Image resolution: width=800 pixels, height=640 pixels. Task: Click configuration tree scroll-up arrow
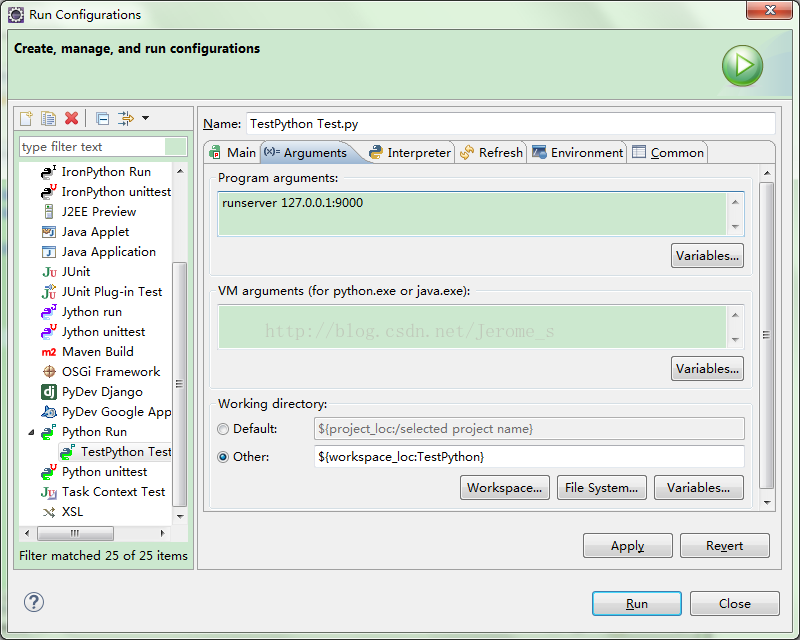180,171
